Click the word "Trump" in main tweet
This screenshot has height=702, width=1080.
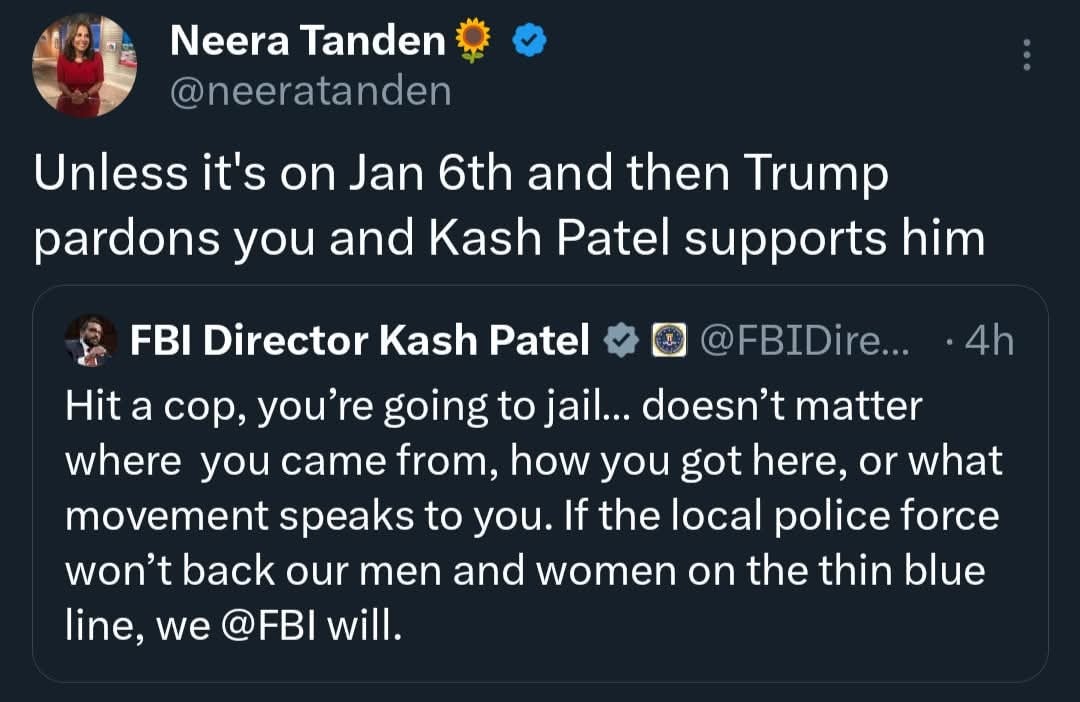pyautogui.click(x=816, y=176)
